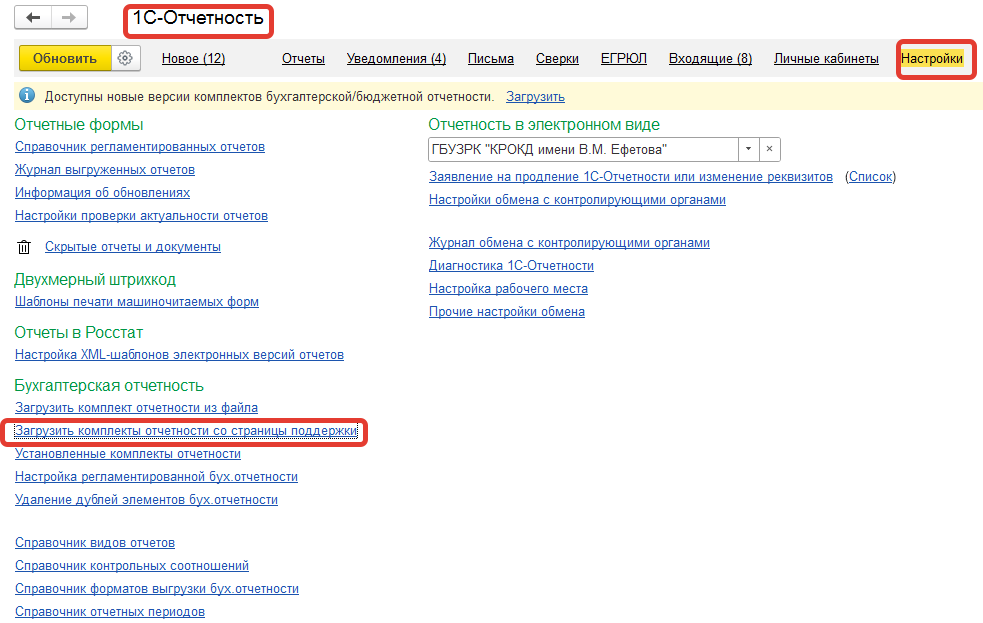Open the Отчеты tab

(x=303, y=59)
